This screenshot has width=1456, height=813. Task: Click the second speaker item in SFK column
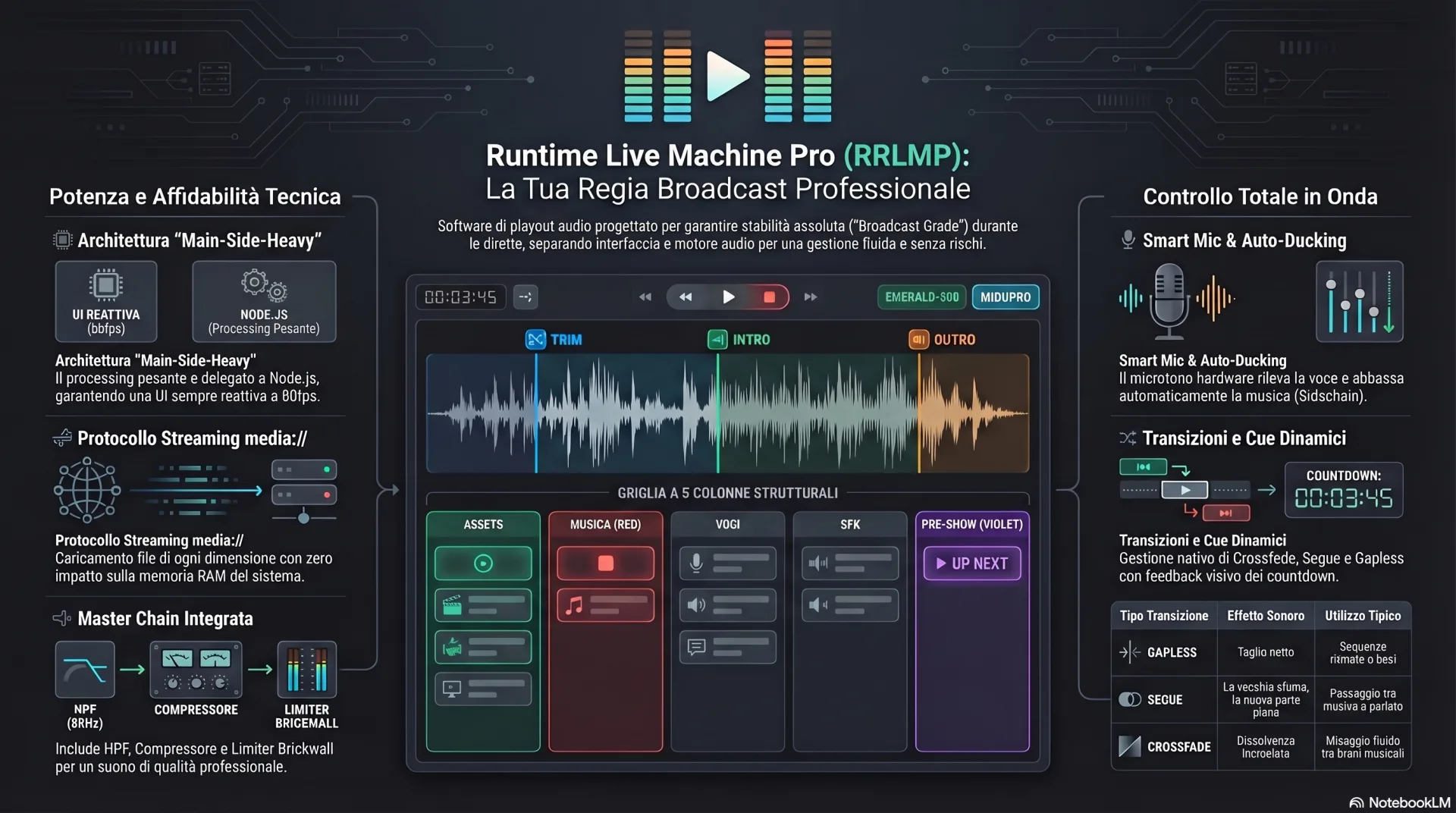[x=850, y=605]
